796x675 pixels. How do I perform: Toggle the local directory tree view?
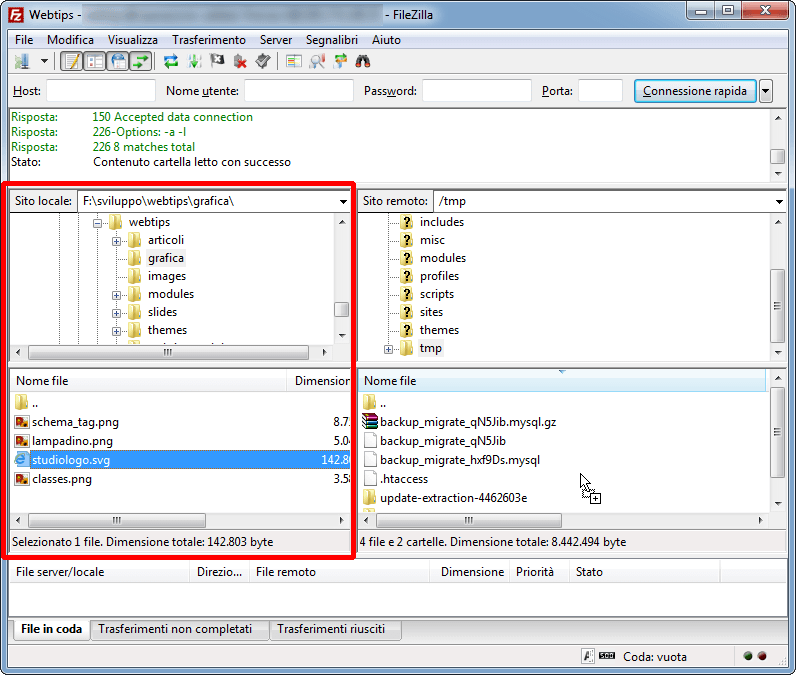click(x=95, y=62)
